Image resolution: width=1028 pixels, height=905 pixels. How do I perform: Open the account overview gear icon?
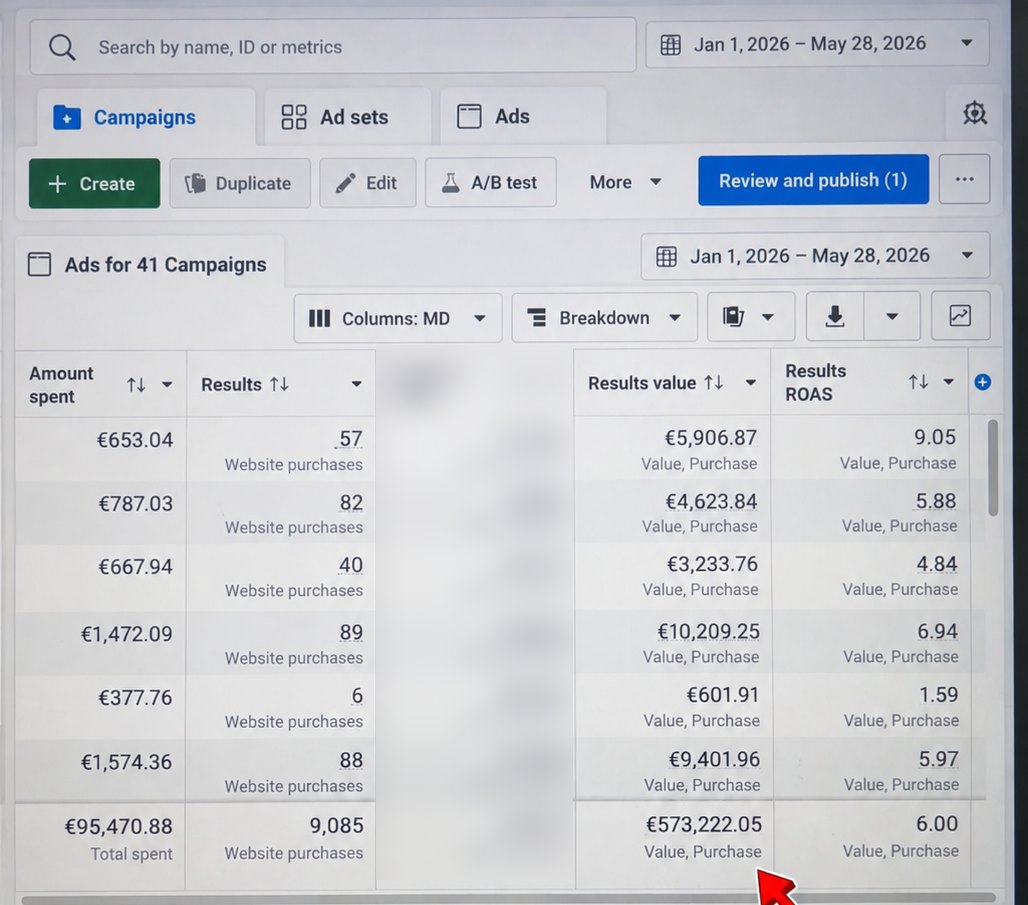click(x=974, y=113)
